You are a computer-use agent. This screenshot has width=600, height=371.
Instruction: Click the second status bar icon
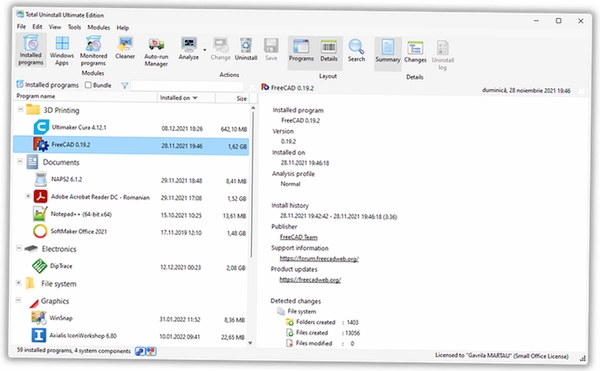coord(151,351)
